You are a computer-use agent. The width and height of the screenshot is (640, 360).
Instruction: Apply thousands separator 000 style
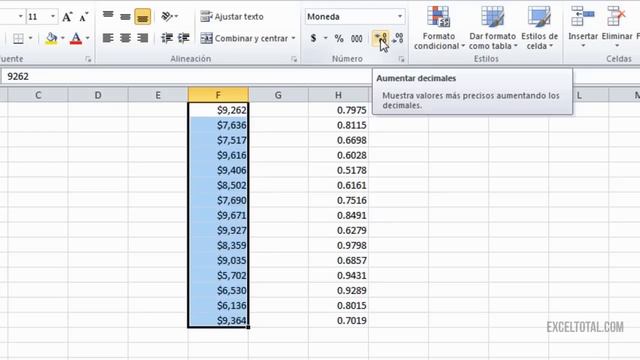356,38
